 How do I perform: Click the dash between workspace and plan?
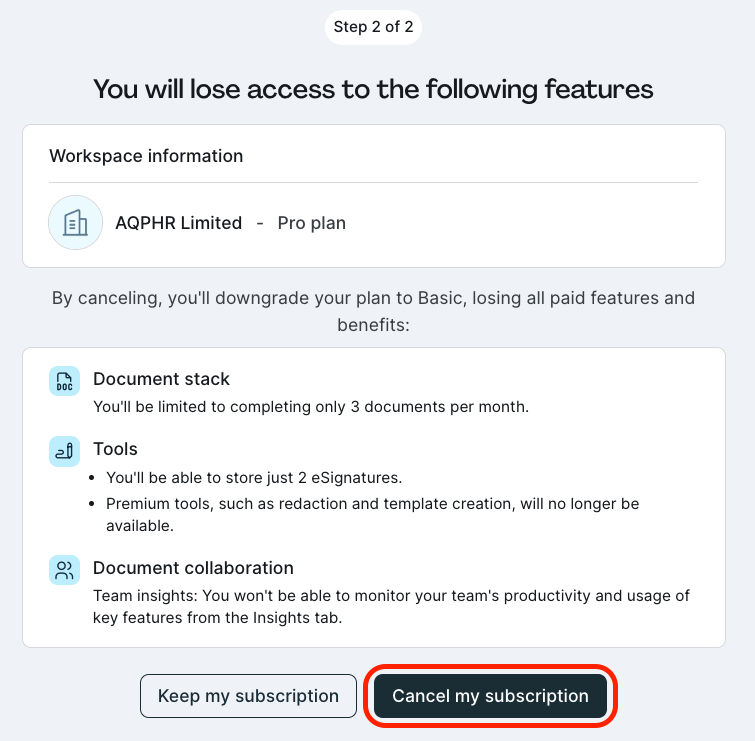tap(260, 223)
